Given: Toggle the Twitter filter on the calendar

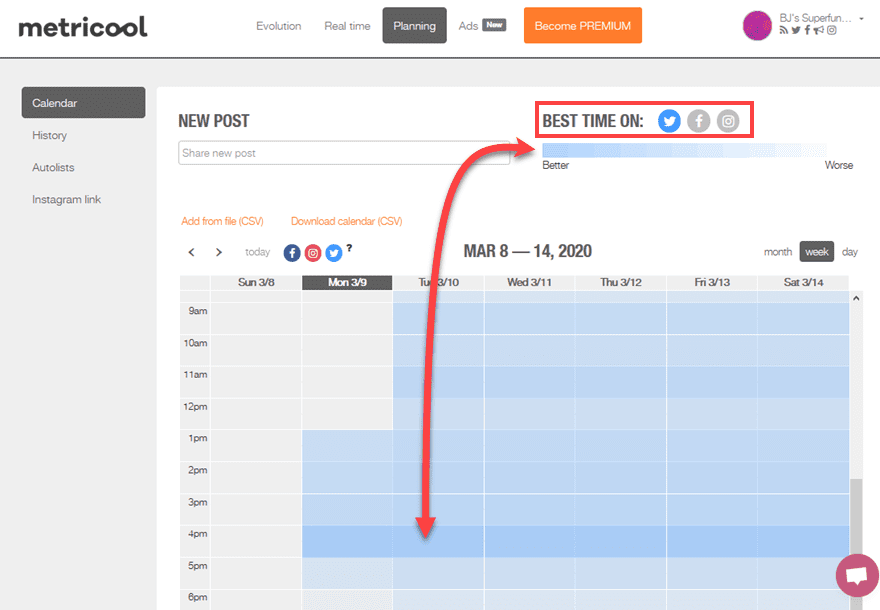Looking at the screenshot, I should (x=333, y=253).
